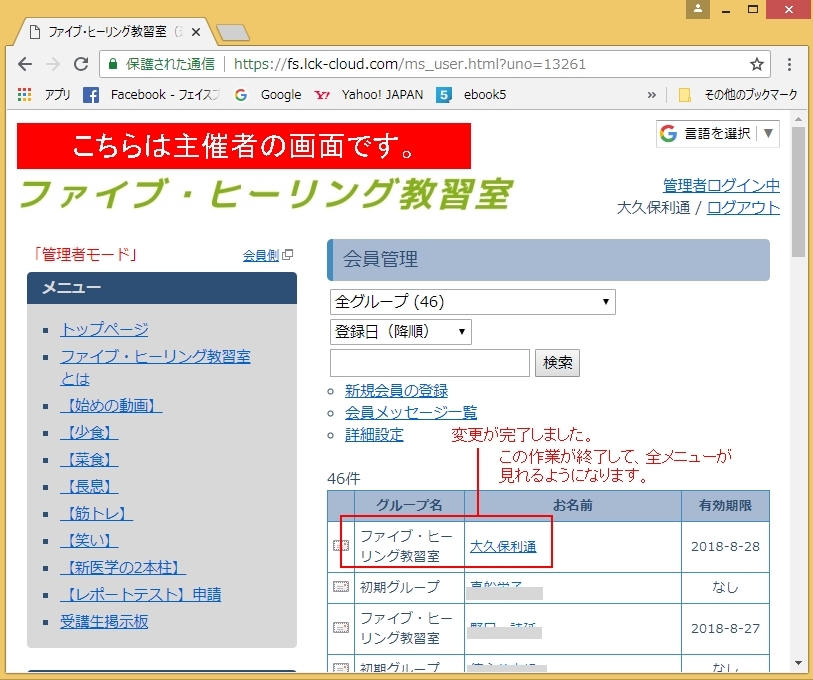This screenshot has width=813, height=680.
Task: Expand the 全グループ (46) dropdown
Action: point(472,301)
